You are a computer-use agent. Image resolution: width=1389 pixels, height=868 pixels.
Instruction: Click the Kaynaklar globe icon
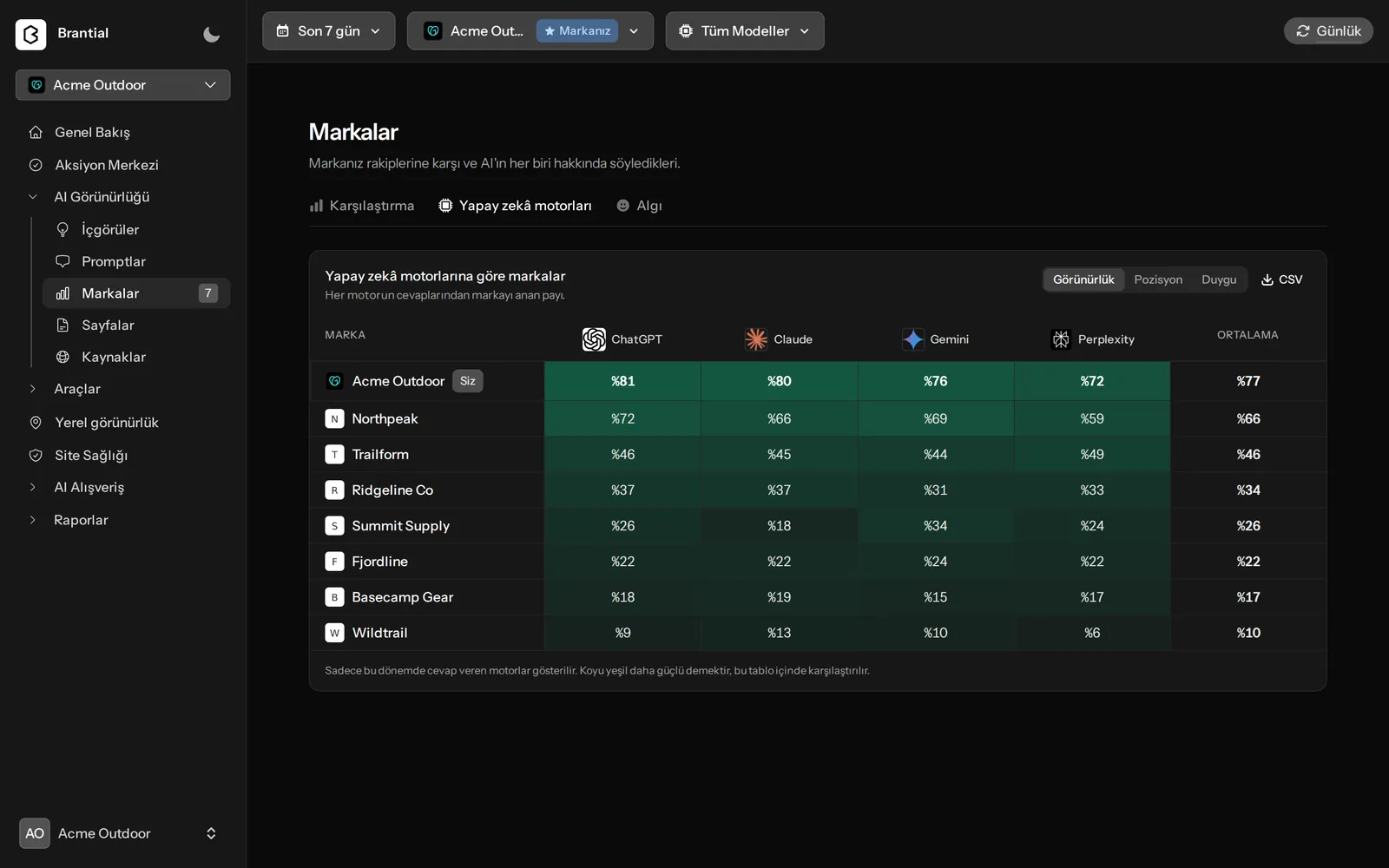point(63,357)
